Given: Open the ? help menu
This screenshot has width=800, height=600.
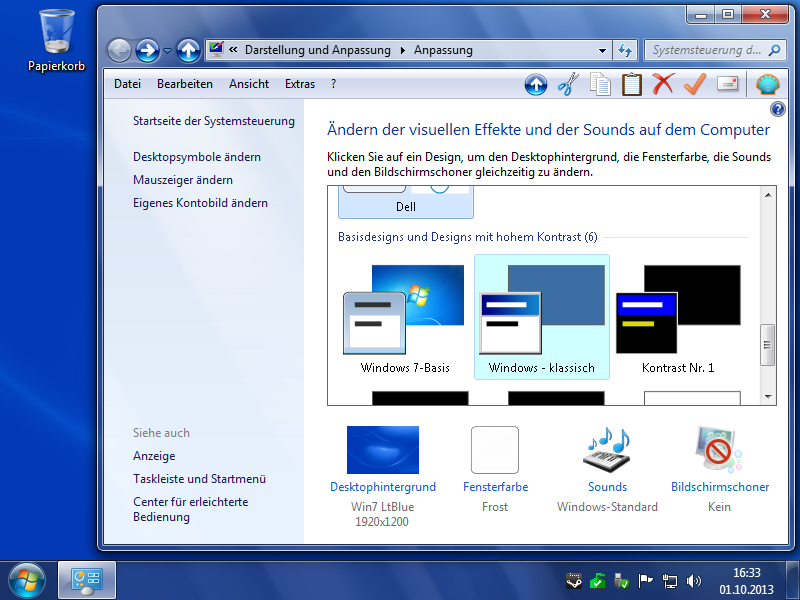Looking at the screenshot, I should pos(333,84).
